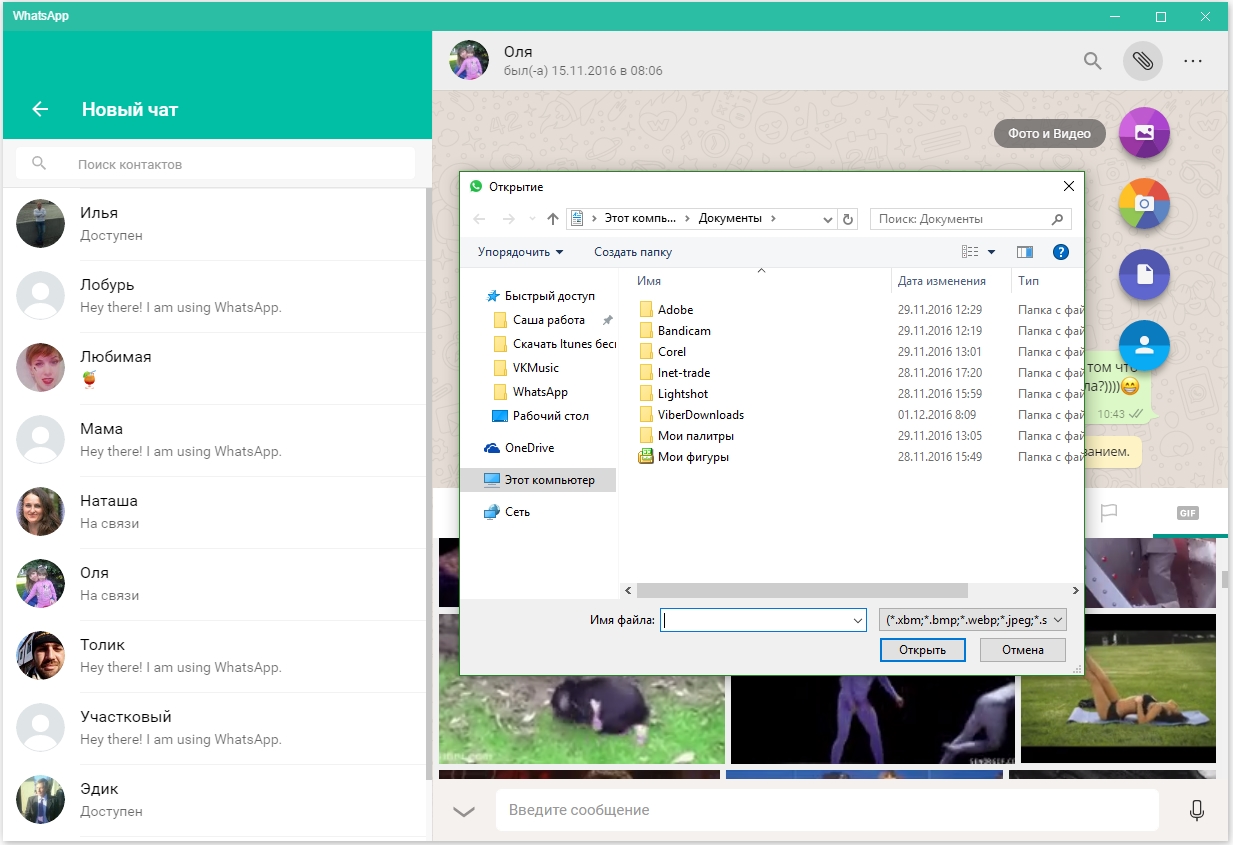Click the flag emoji category tab
This screenshot has height=845, width=1233.
(1108, 513)
